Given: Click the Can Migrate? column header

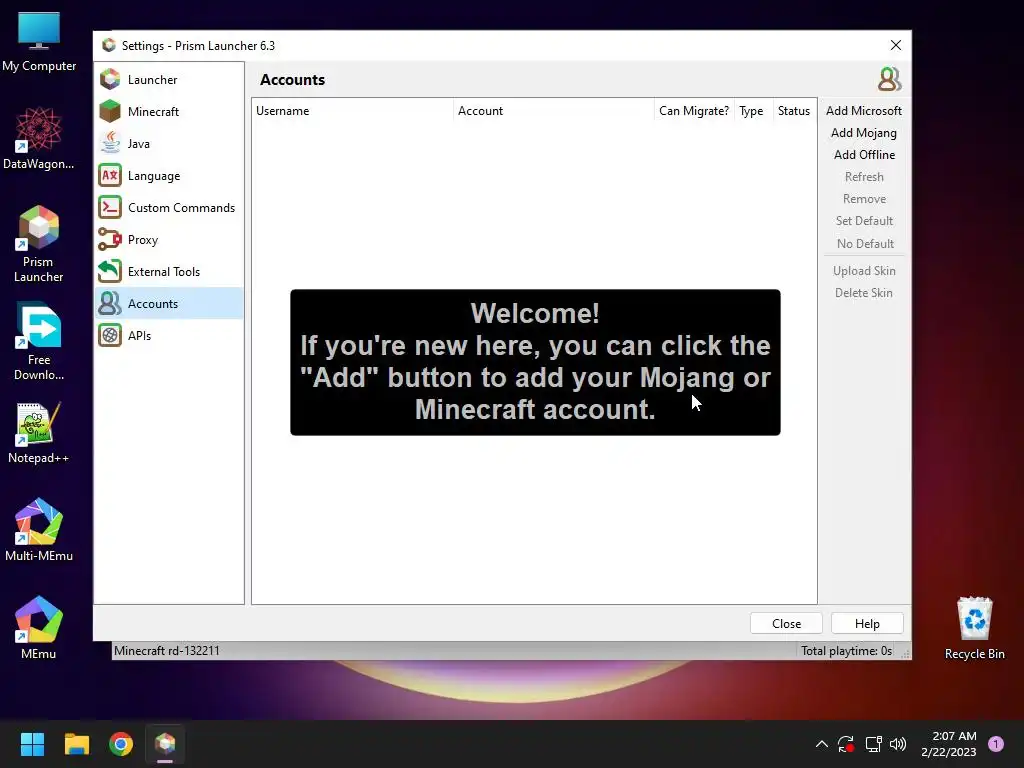Looking at the screenshot, I should point(694,111).
